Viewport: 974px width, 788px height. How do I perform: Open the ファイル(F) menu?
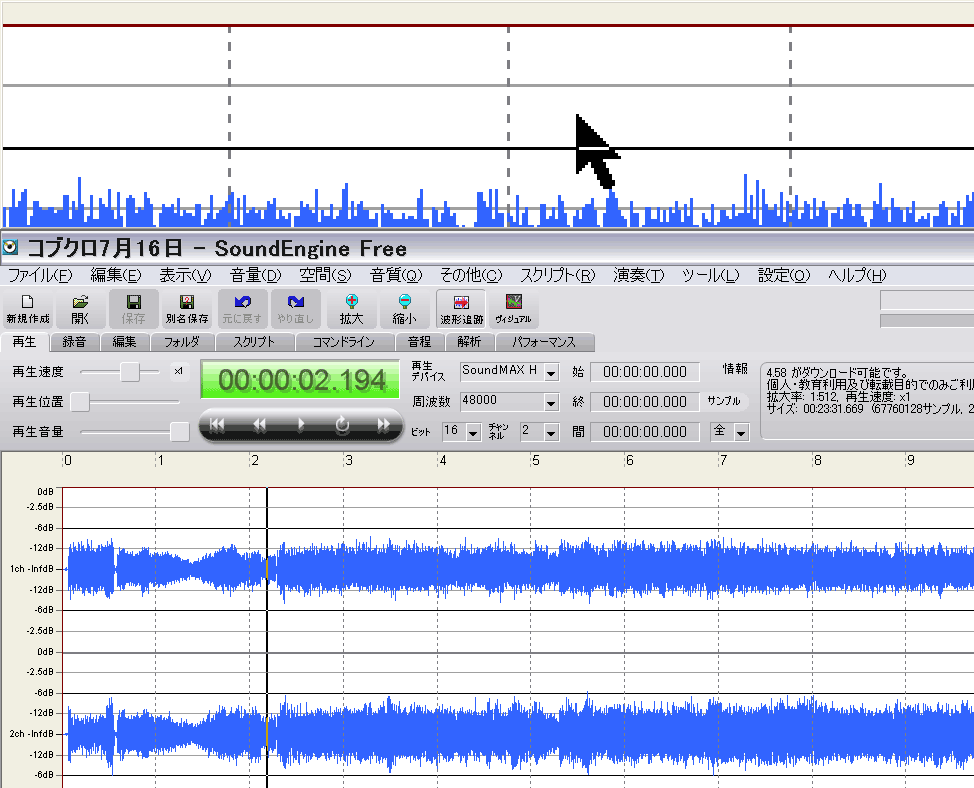coord(40,275)
